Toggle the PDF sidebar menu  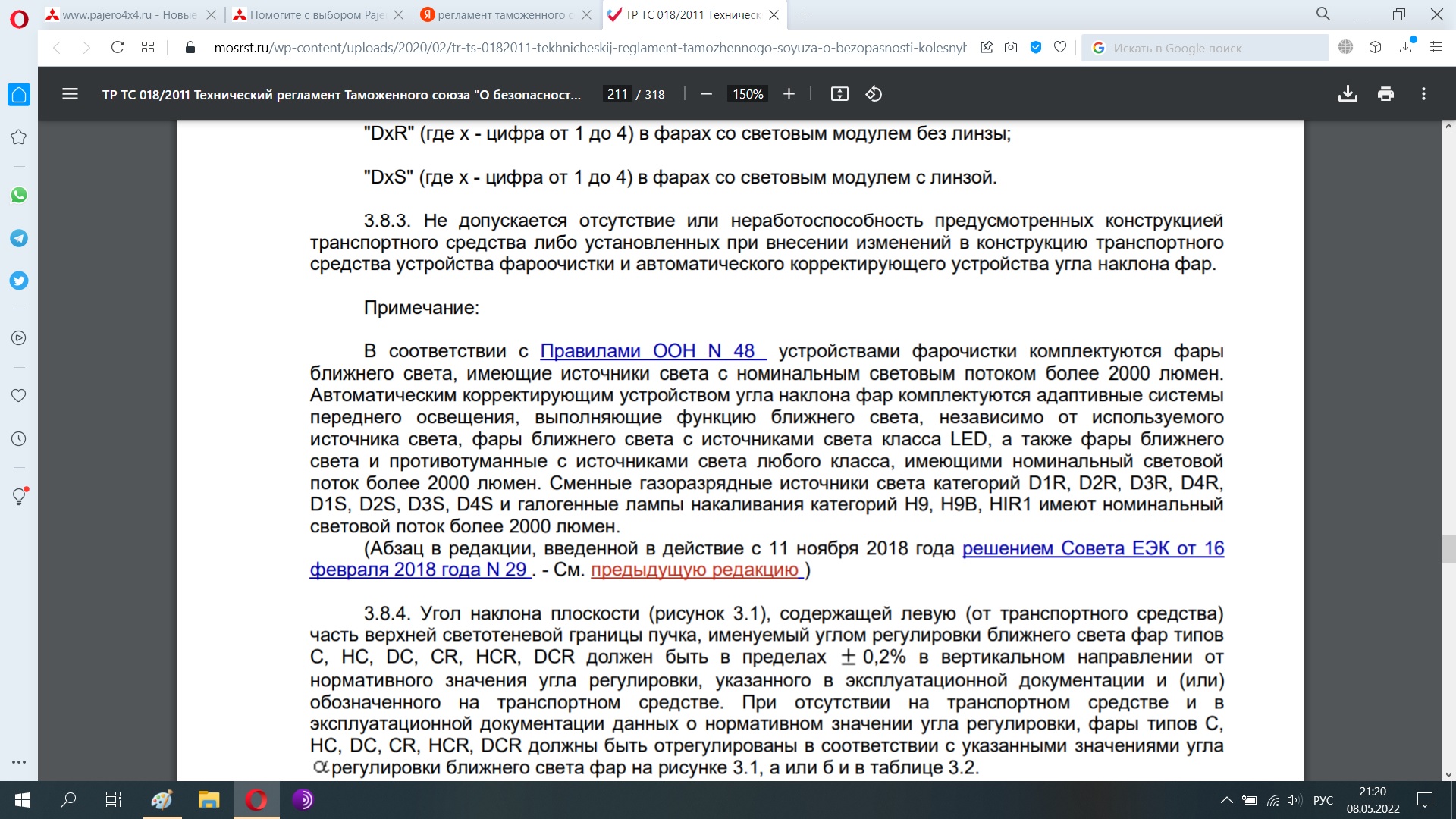click(x=70, y=94)
